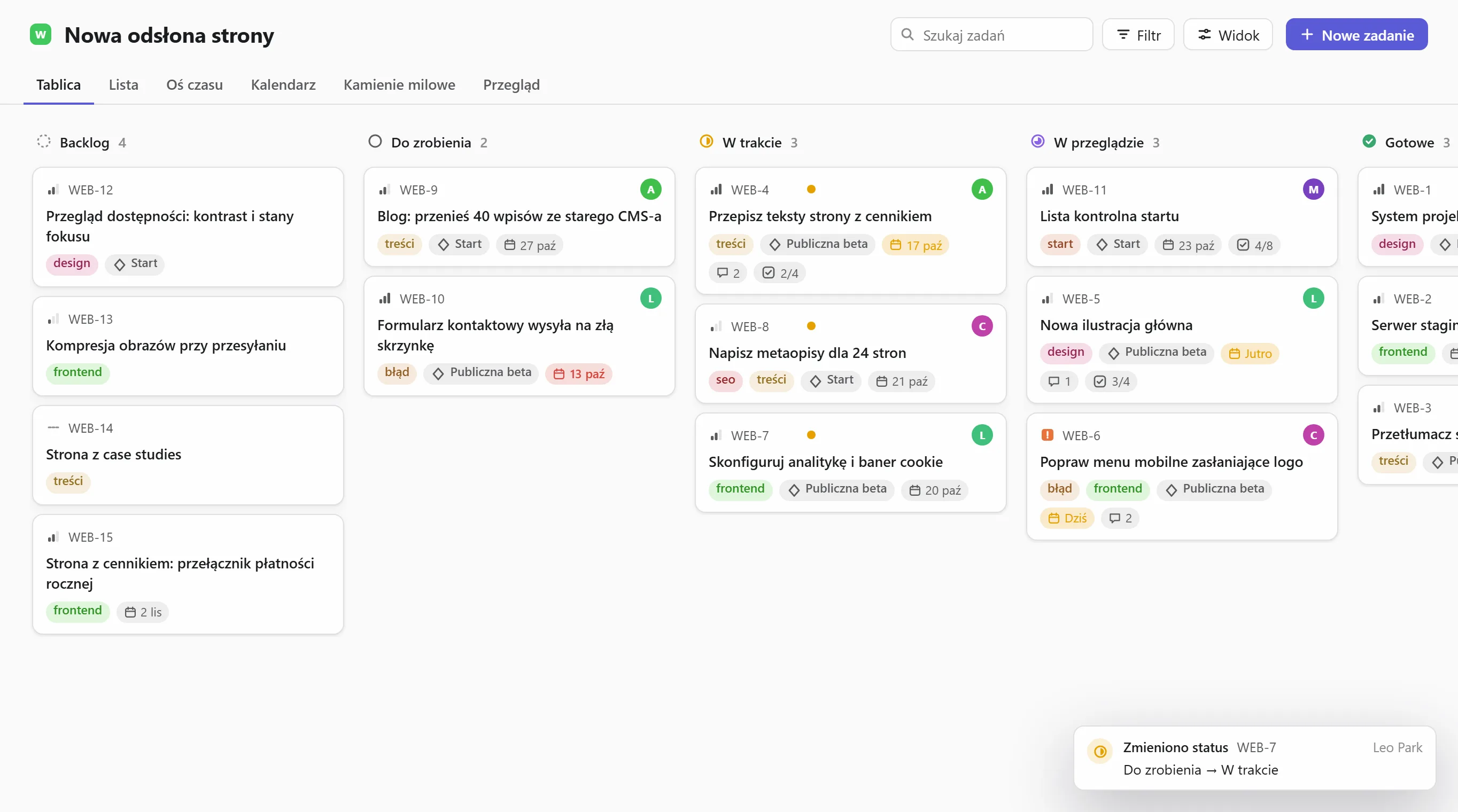Click the Do zrobienia circle status icon
This screenshot has height=812, width=1458.
coord(375,142)
